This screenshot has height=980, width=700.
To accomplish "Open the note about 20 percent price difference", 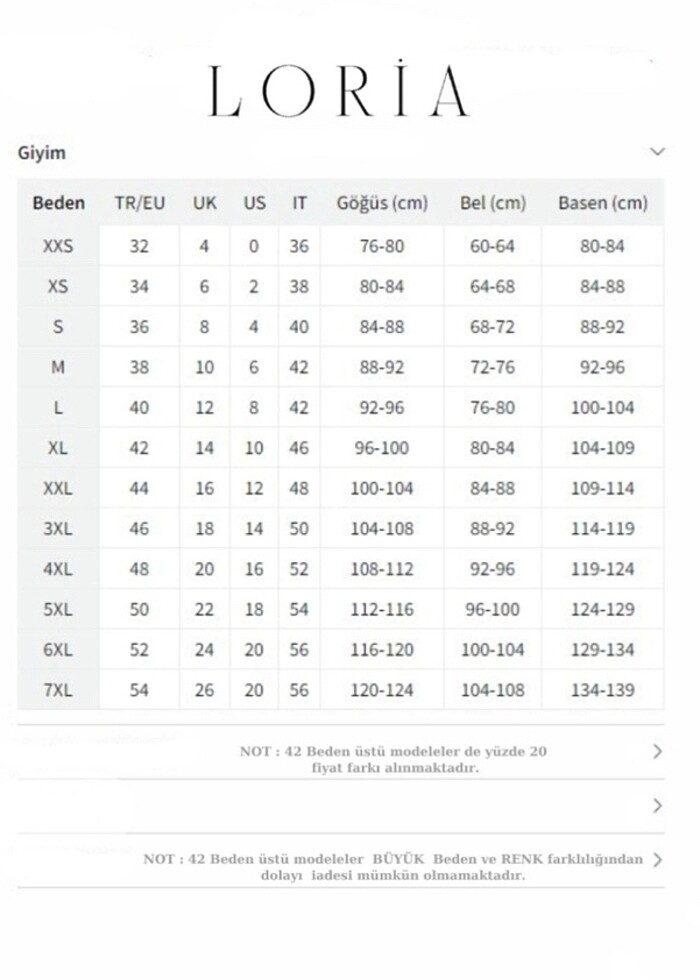I will click(393, 759).
